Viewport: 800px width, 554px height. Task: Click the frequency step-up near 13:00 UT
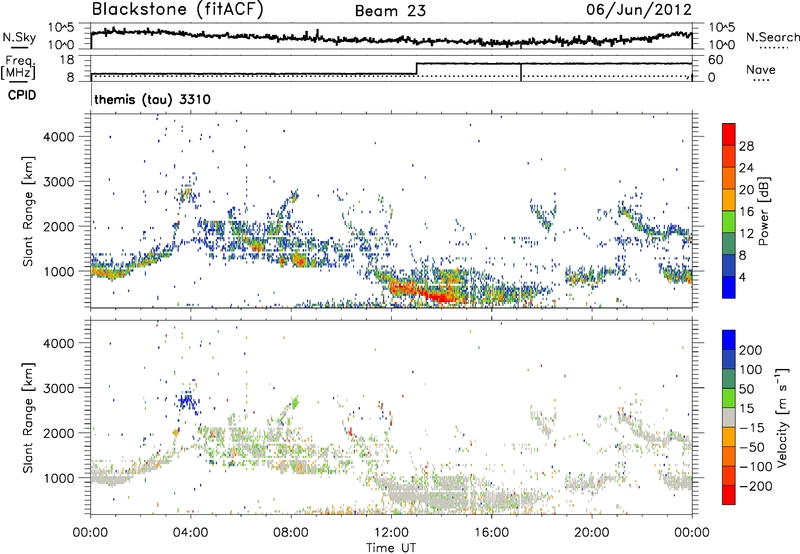pos(417,69)
